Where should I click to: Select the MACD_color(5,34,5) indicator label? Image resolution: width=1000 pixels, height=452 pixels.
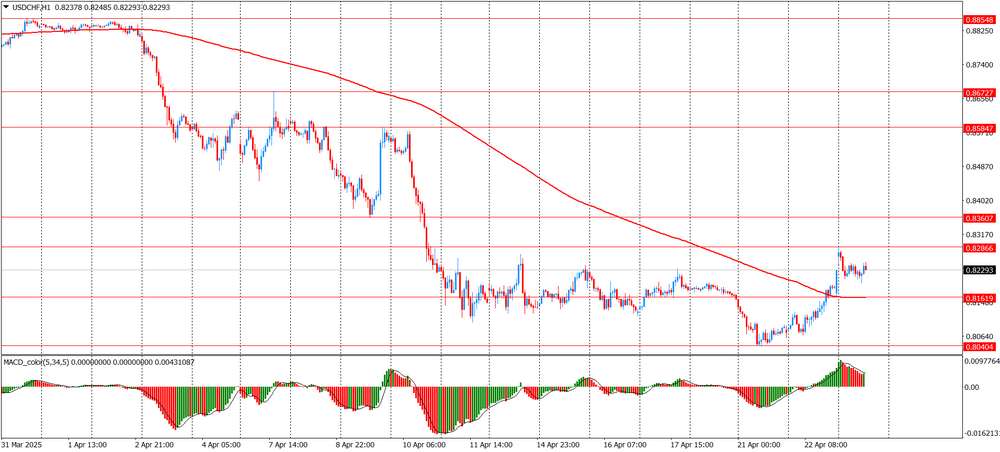click(36, 362)
